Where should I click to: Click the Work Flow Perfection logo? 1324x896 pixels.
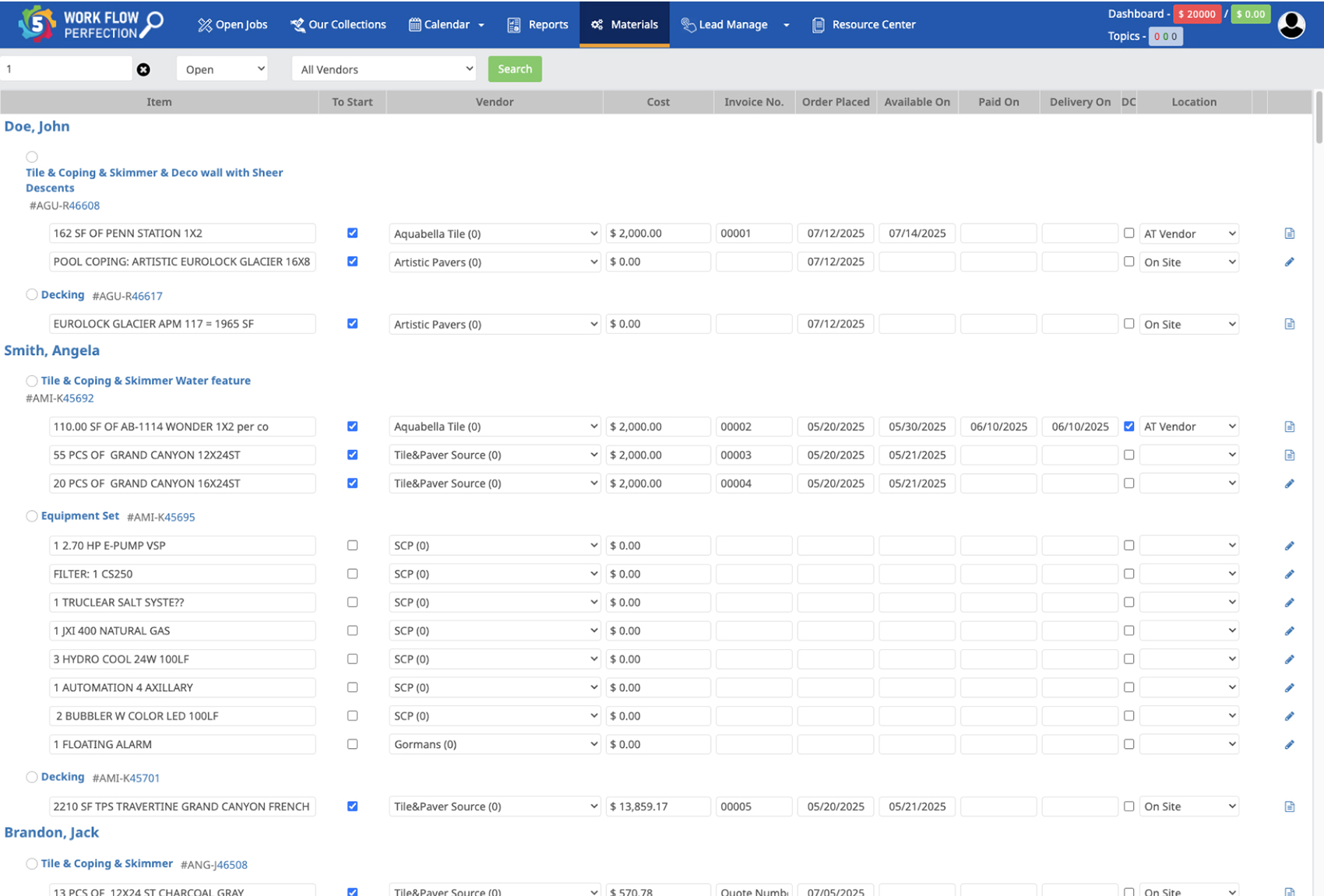point(90,24)
